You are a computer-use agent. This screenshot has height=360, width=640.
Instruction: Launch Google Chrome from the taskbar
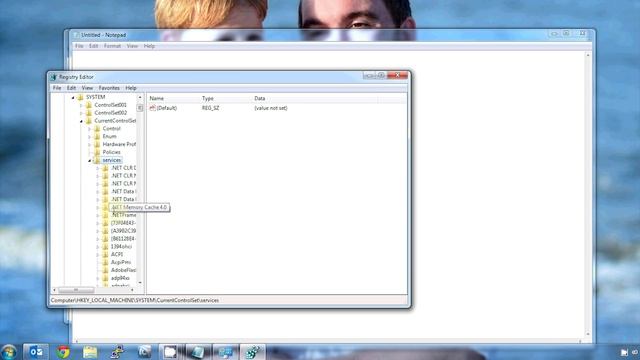(x=63, y=352)
